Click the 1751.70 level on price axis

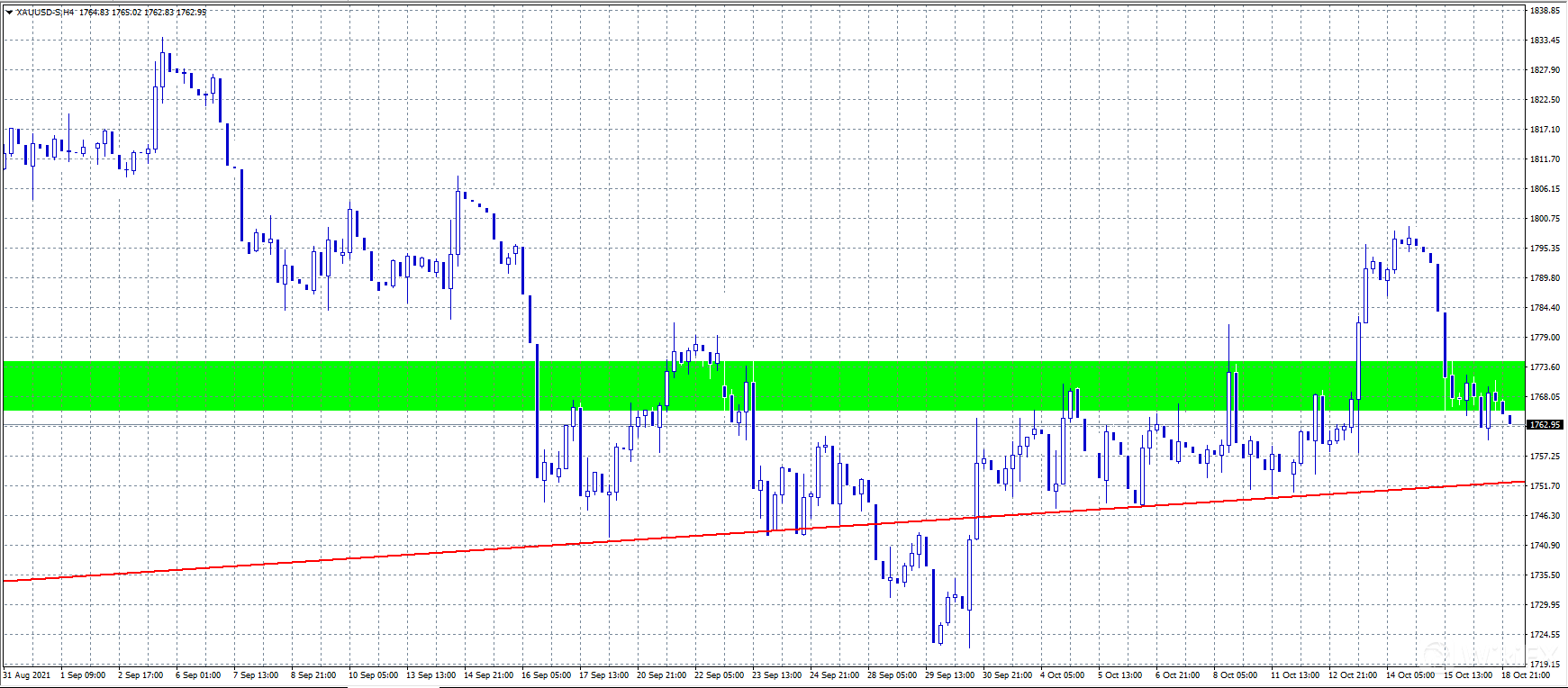pos(1545,486)
